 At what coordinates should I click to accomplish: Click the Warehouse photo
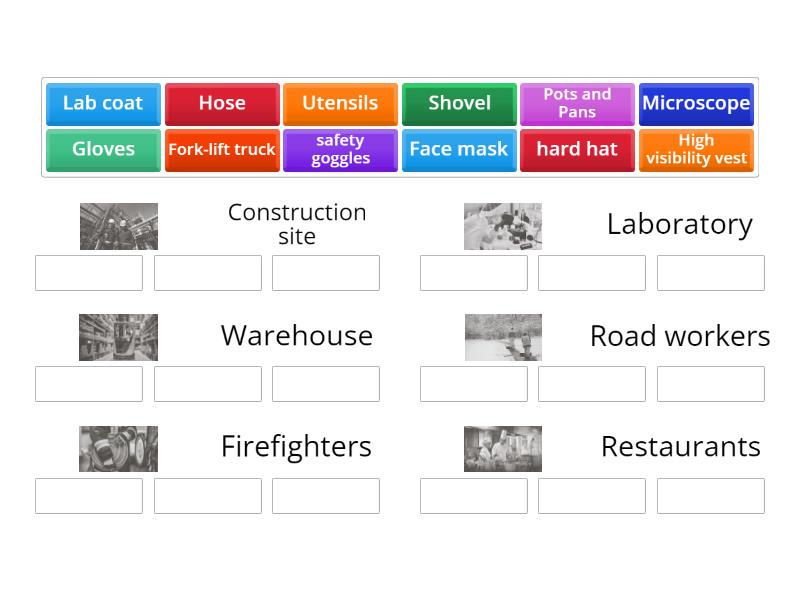click(x=119, y=337)
